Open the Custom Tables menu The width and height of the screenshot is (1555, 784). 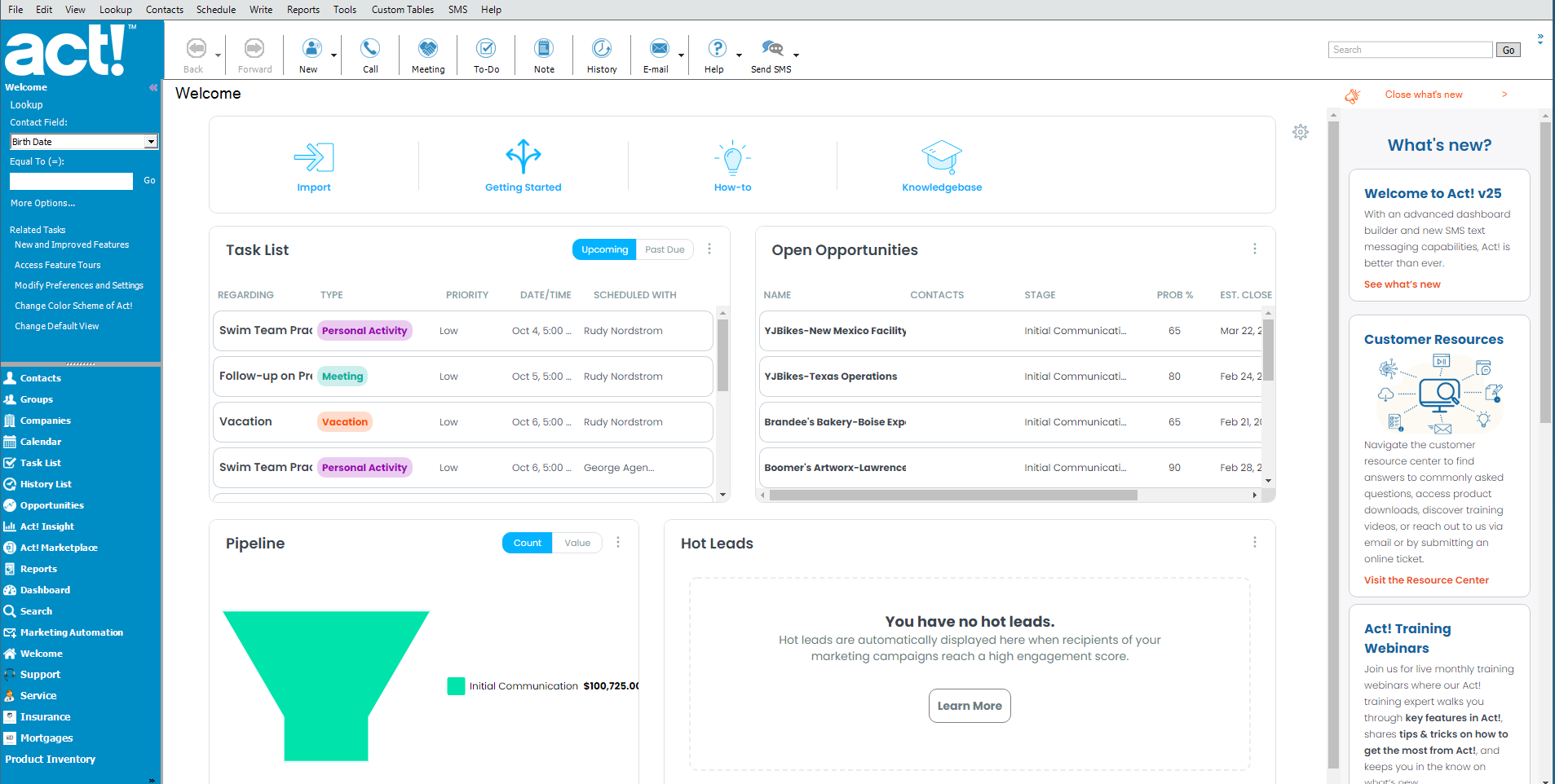point(403,10)
